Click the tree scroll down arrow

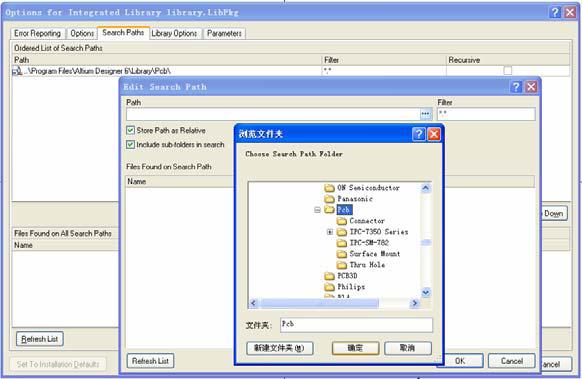click(426, 293)
